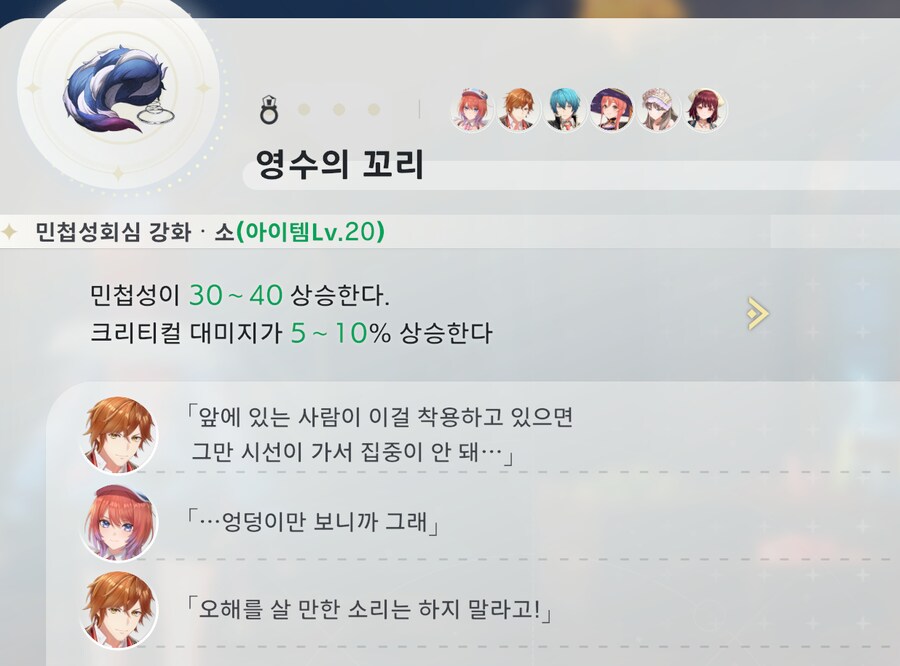Select the dark-red-haired girl avatar at row end
The height and width of the screenshot is (666, 900).
click(x=705, y=109)
